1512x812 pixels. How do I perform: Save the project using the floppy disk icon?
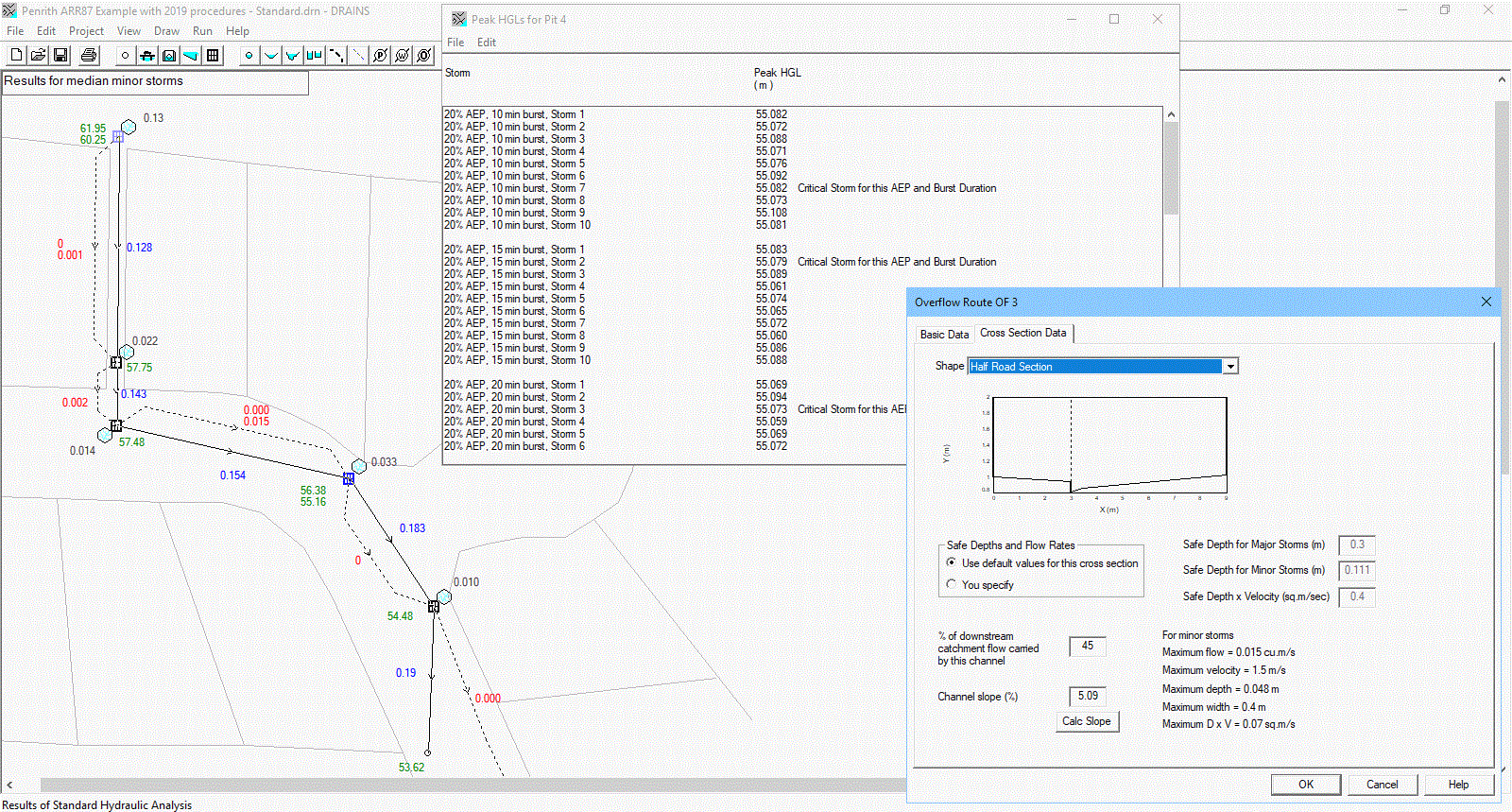point(60,56)
